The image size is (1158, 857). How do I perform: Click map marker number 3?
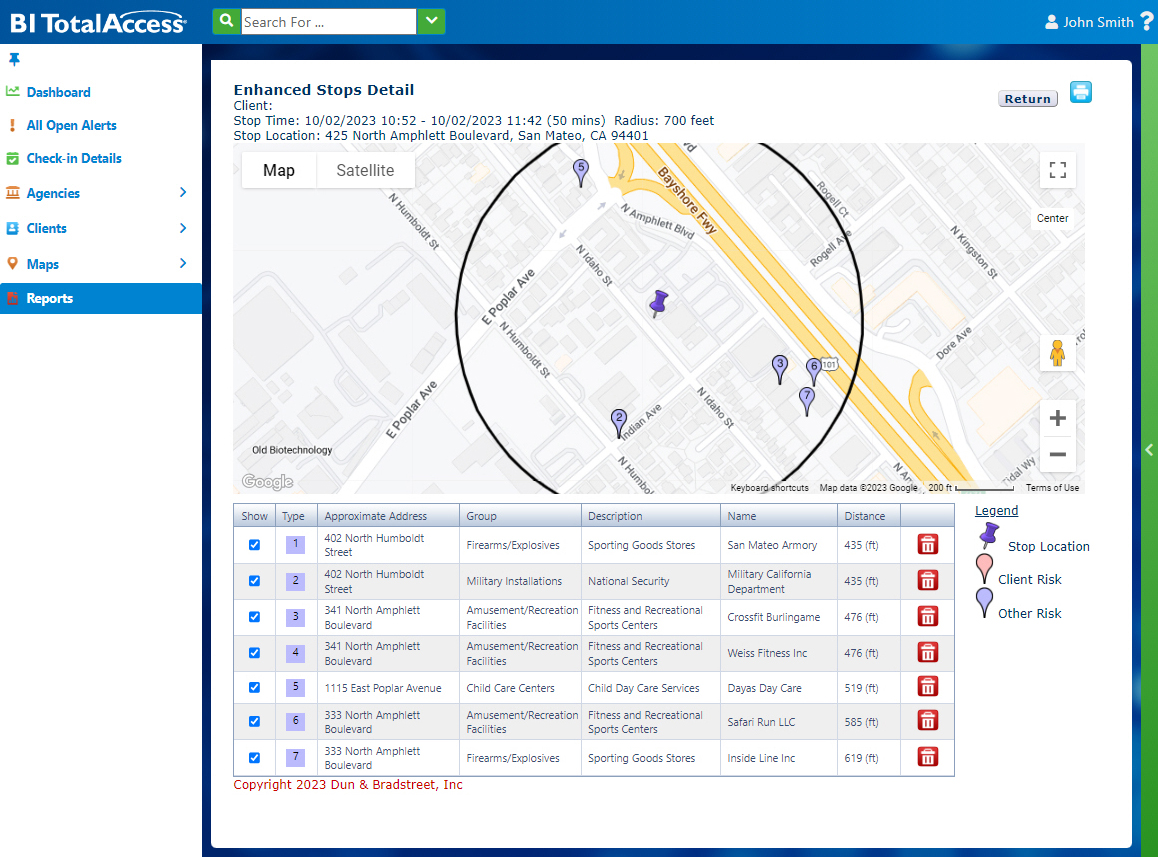779,369
